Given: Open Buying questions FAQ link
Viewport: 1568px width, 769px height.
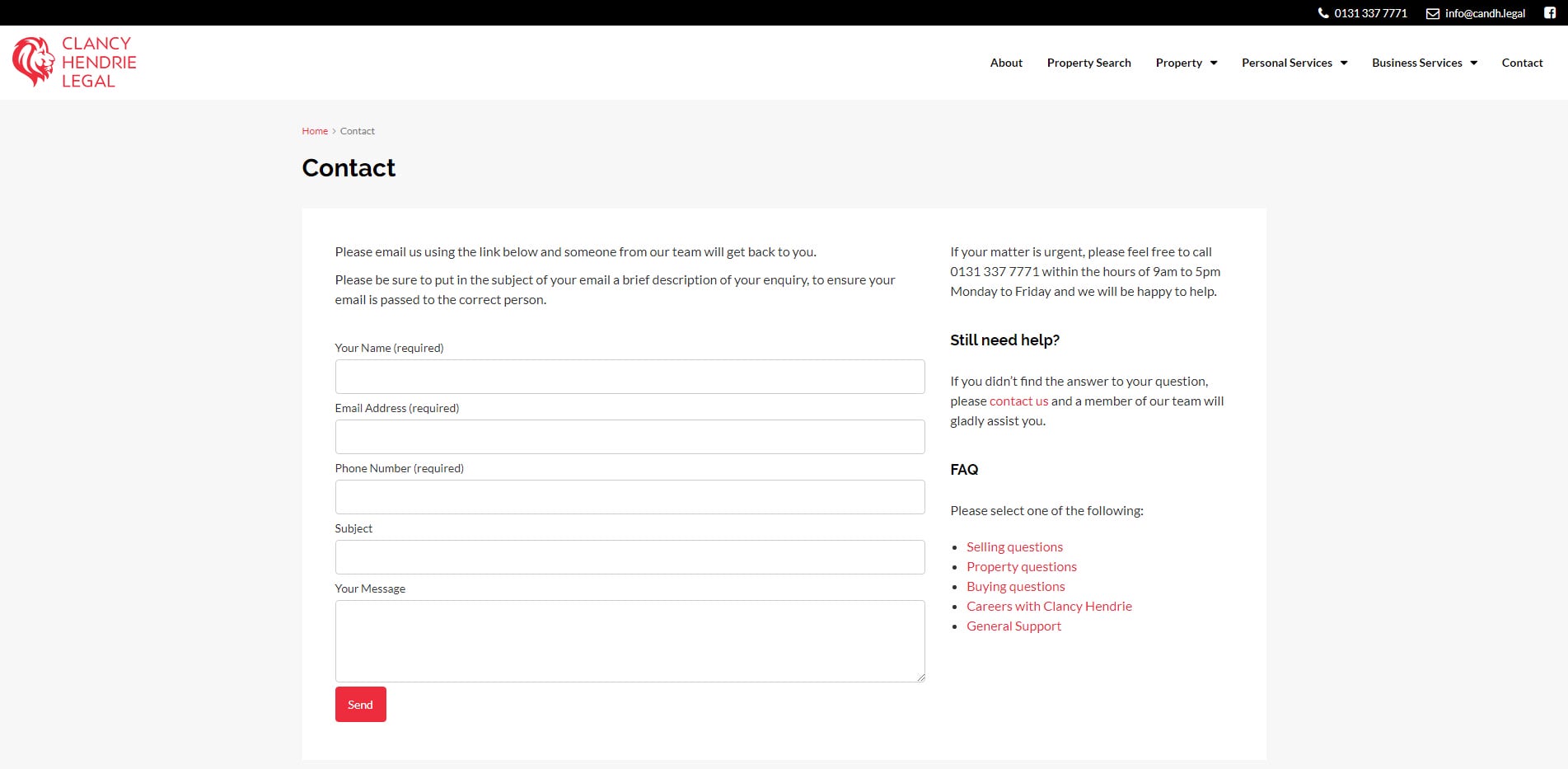Looking at the screenshot, I should (x=1015, y=587).
